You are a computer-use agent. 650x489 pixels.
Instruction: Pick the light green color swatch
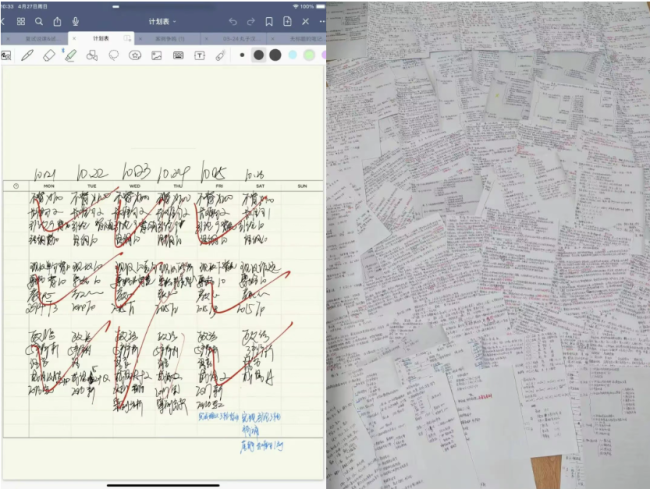[x=309, y=55]
